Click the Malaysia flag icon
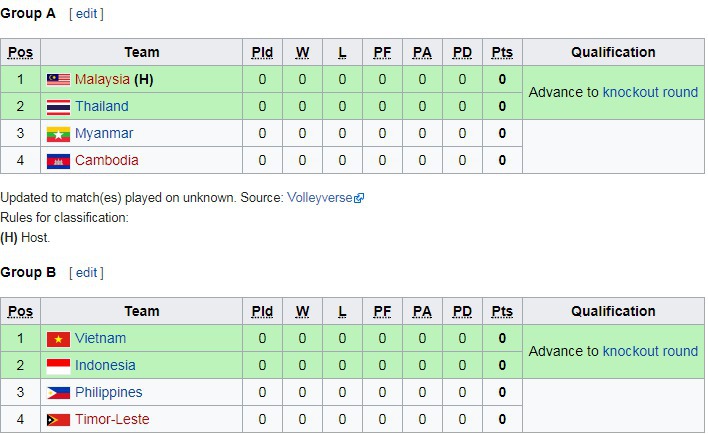The width and height of the screenshot is (708, 434). point(58,80)
